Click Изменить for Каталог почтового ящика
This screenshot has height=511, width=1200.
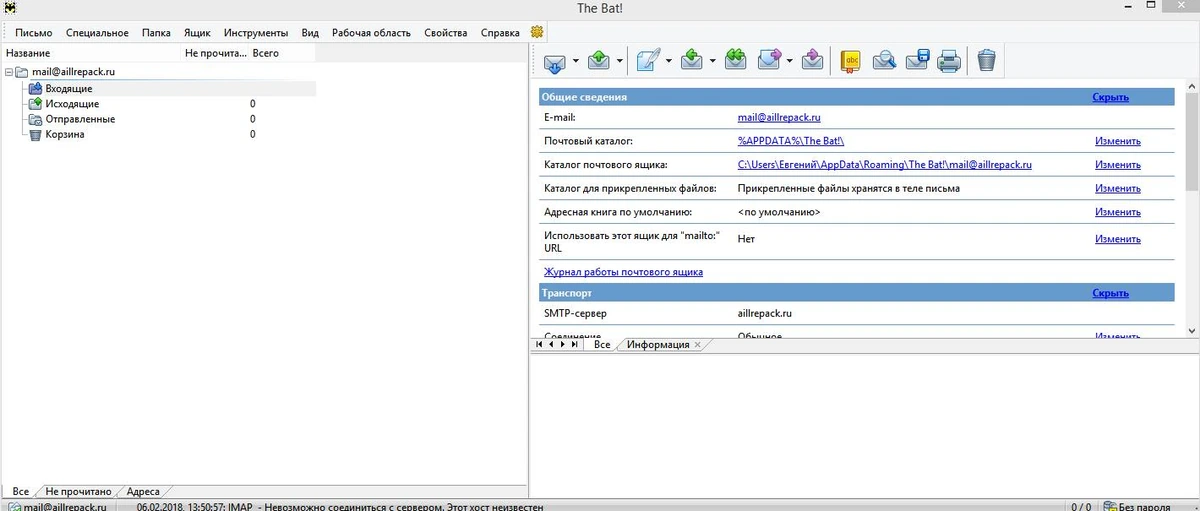coord(1117,164)
